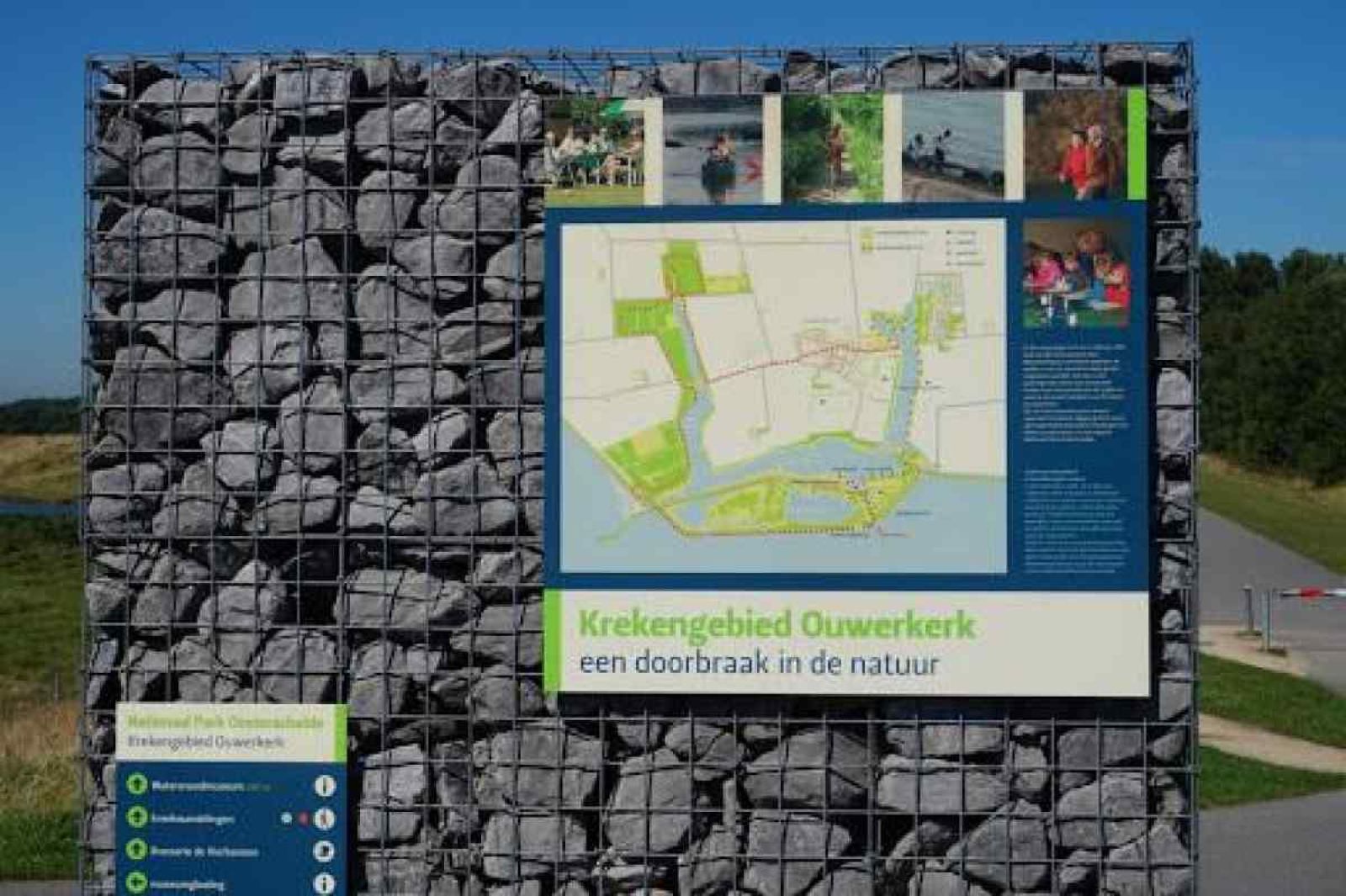
Task: Open the terrace seating photo thumbnail
Action: click(x=596, y=150)
